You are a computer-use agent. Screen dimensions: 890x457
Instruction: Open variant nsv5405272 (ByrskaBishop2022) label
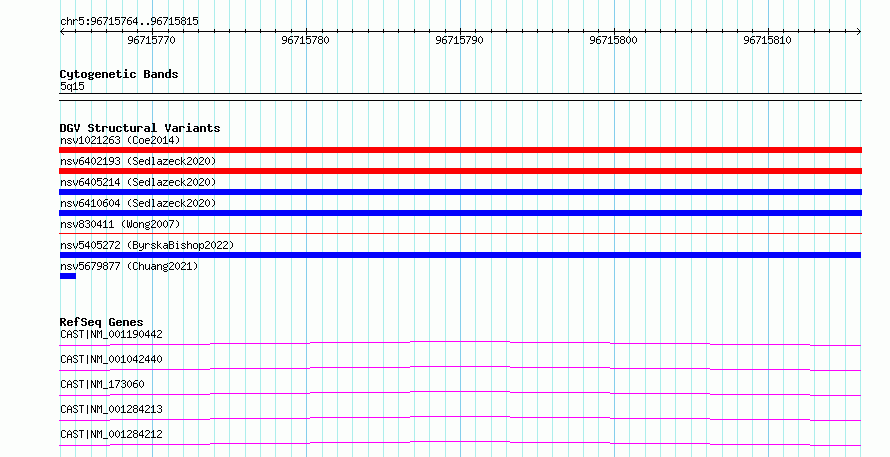147,245
